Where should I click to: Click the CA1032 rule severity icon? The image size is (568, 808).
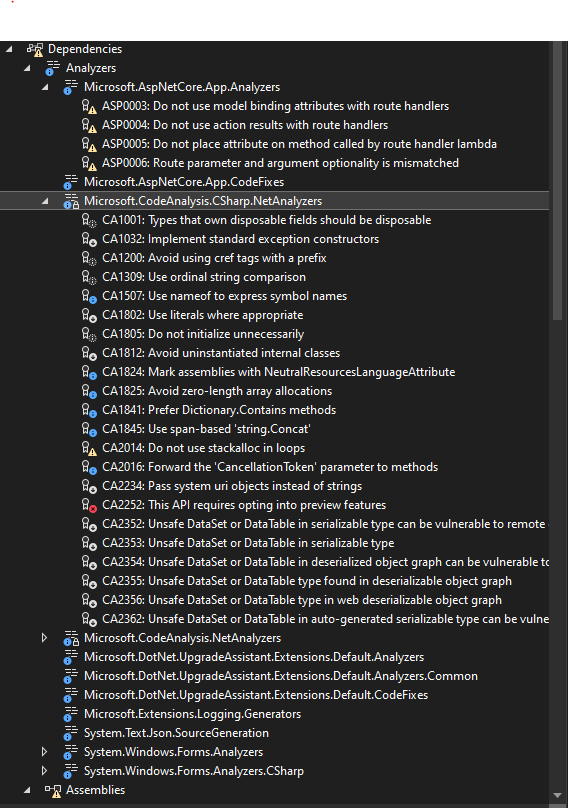89,240
